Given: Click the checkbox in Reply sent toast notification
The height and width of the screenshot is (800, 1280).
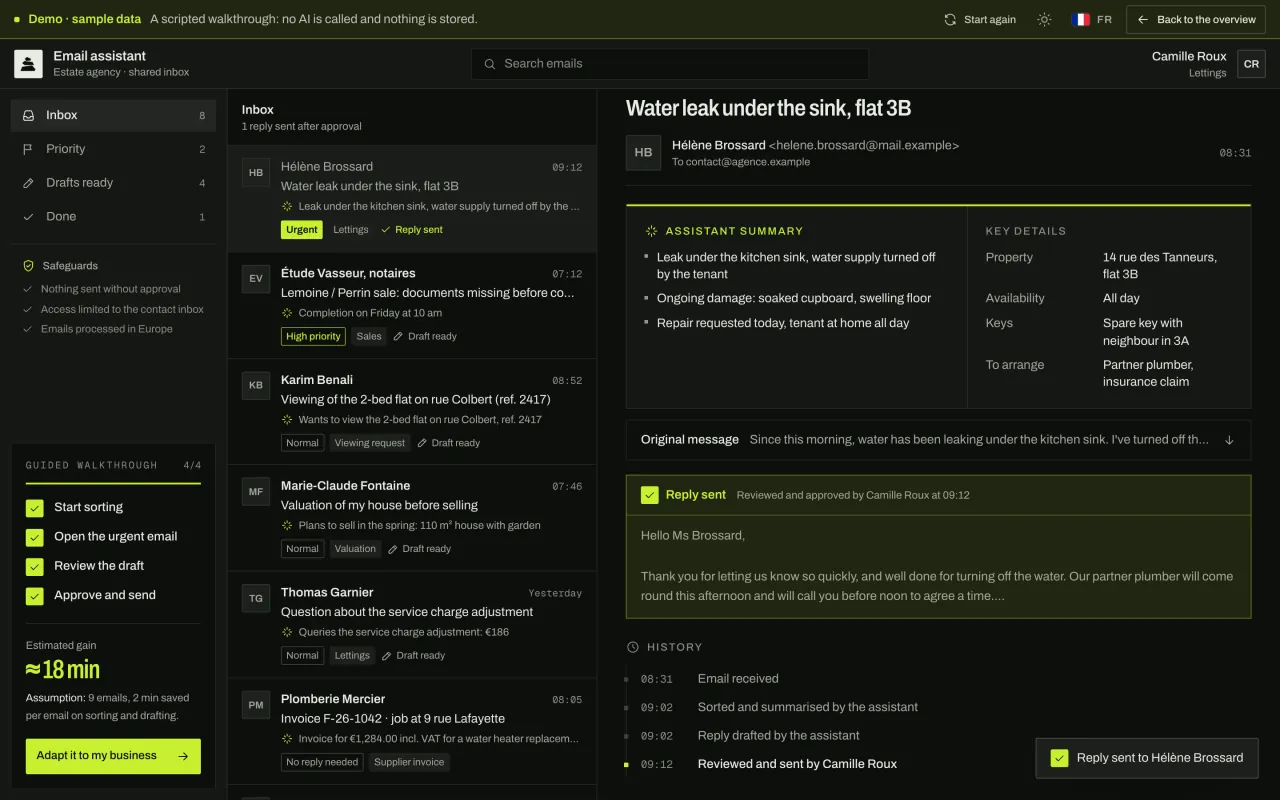Looking at the screenshot, I should point(1060,758).
